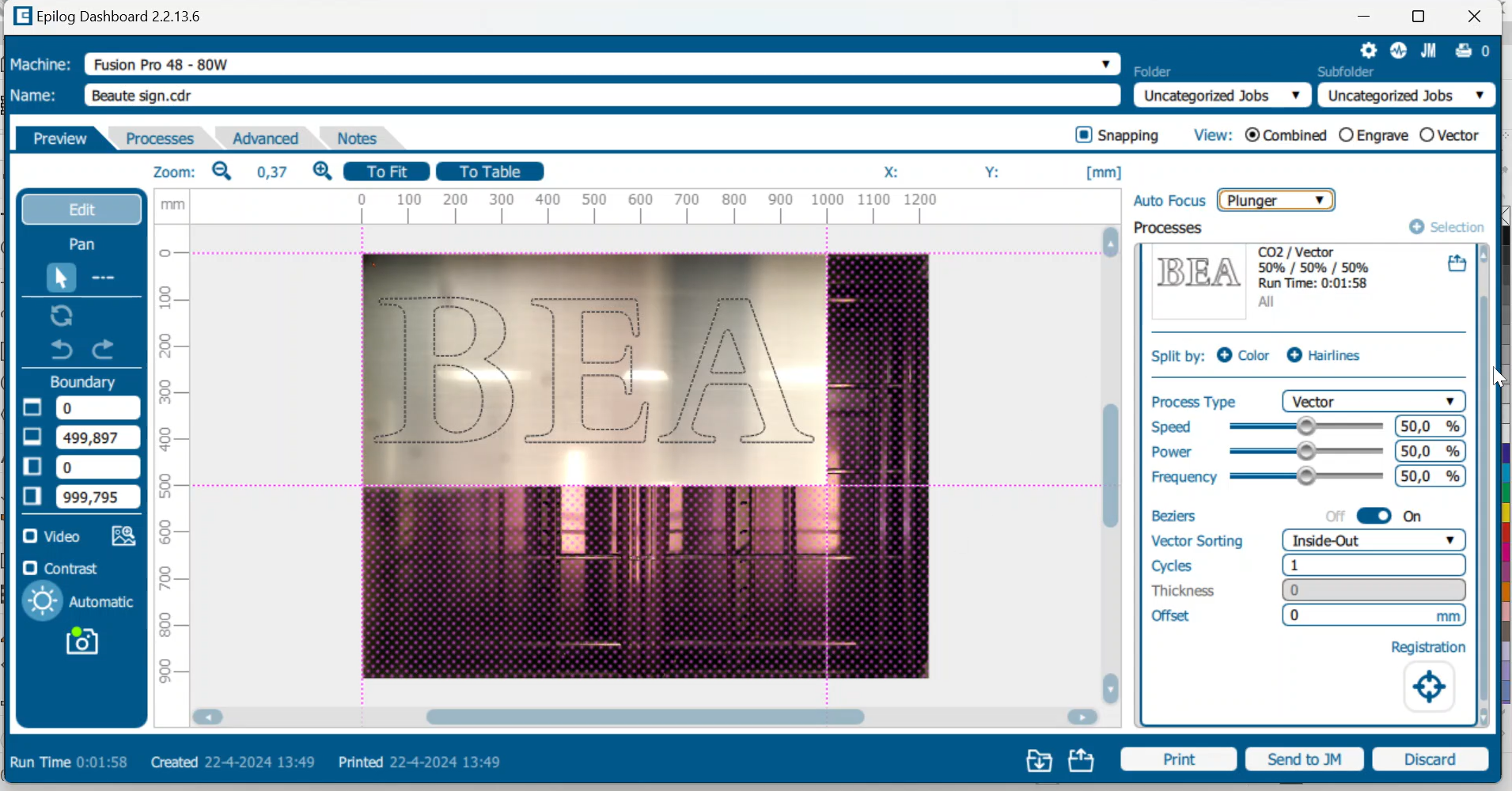The image size is (1512, 791).
Task: Click the Speed slider handle
Action: [x=1307, y=427]
